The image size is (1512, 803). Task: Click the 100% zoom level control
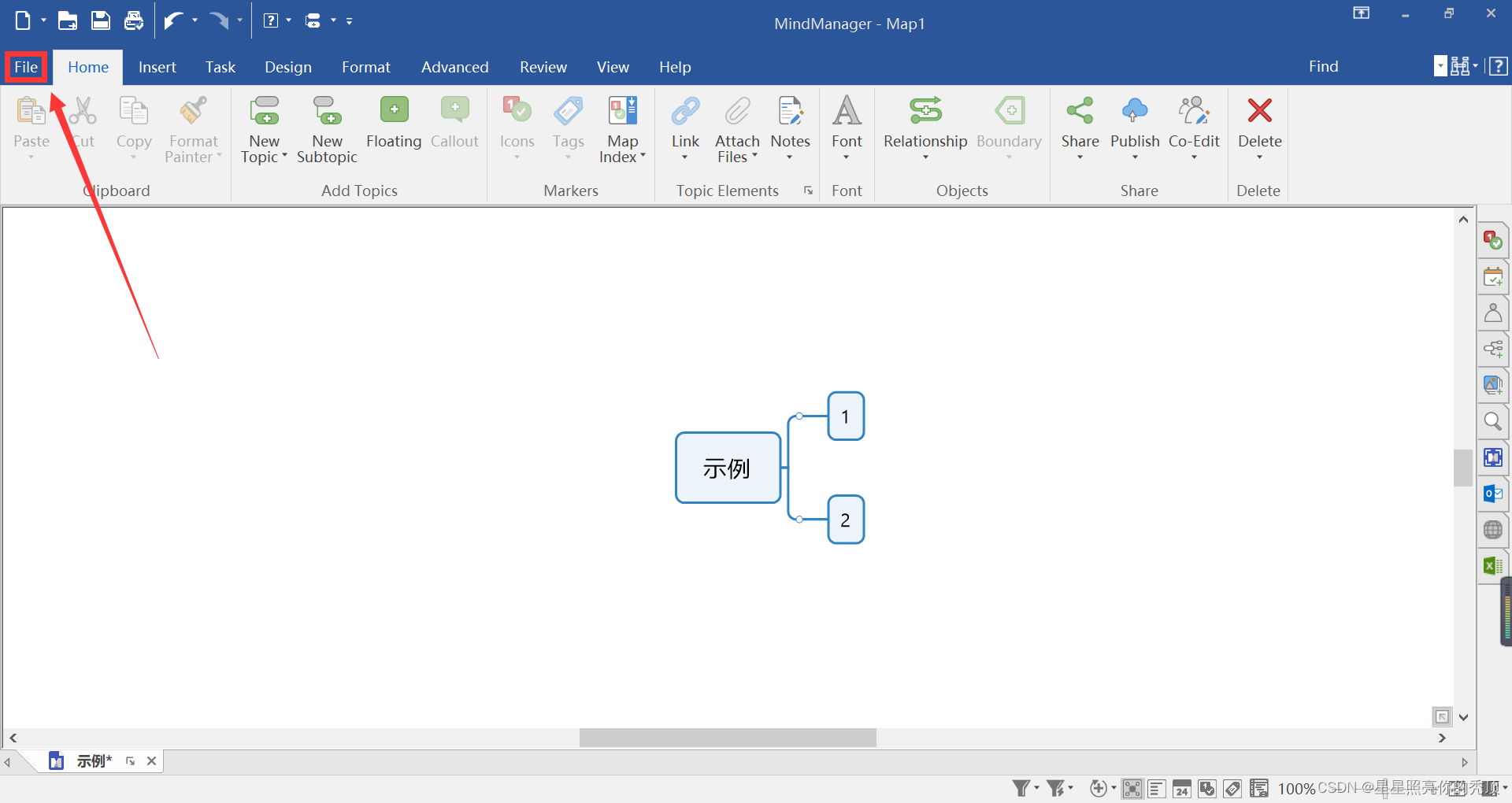pos(1298,788)
